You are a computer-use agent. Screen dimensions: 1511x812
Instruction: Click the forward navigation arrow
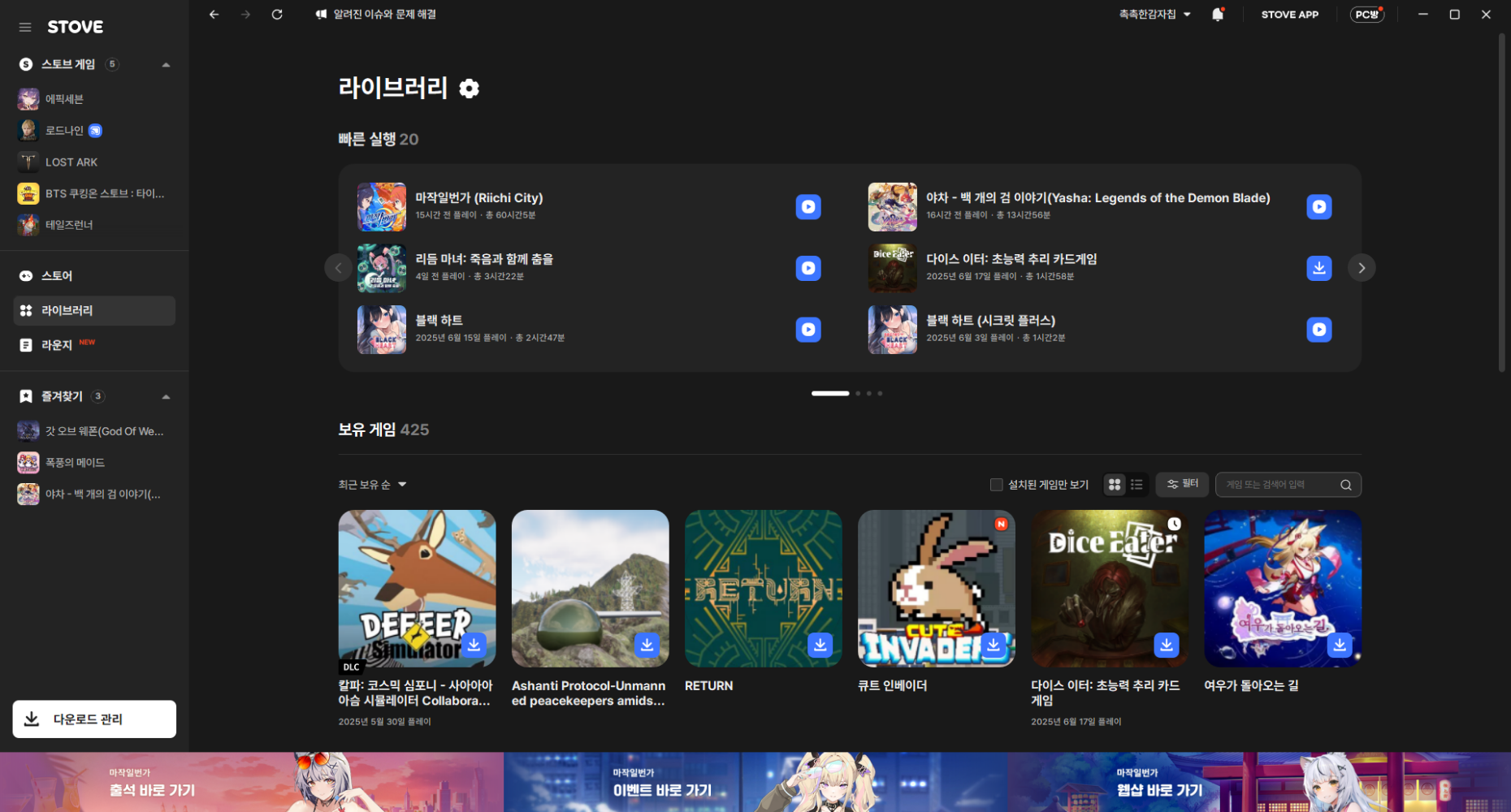245,15
